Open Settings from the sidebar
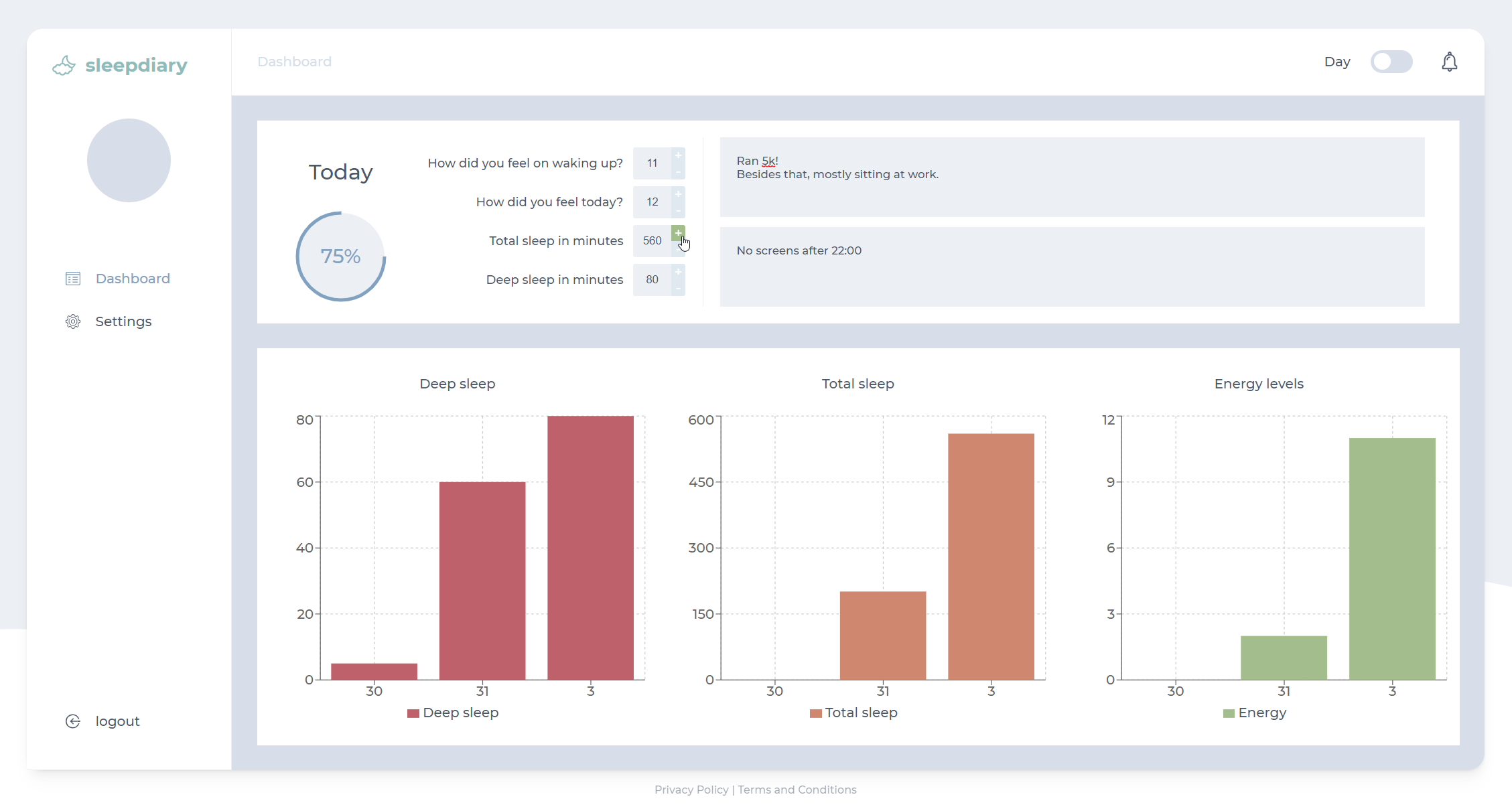The height and width of the screenshot is (811, 1512). (x=123, y=321)
